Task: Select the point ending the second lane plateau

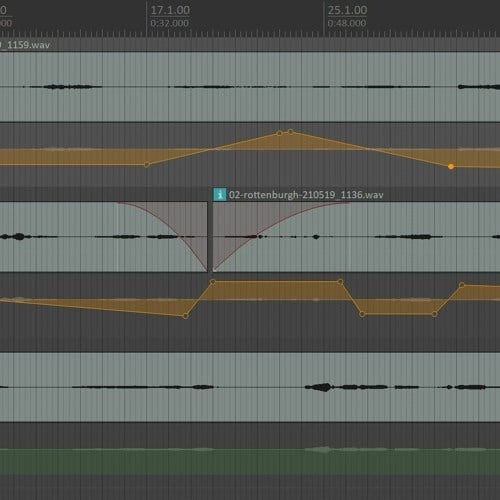Action: tap(340, 282)
